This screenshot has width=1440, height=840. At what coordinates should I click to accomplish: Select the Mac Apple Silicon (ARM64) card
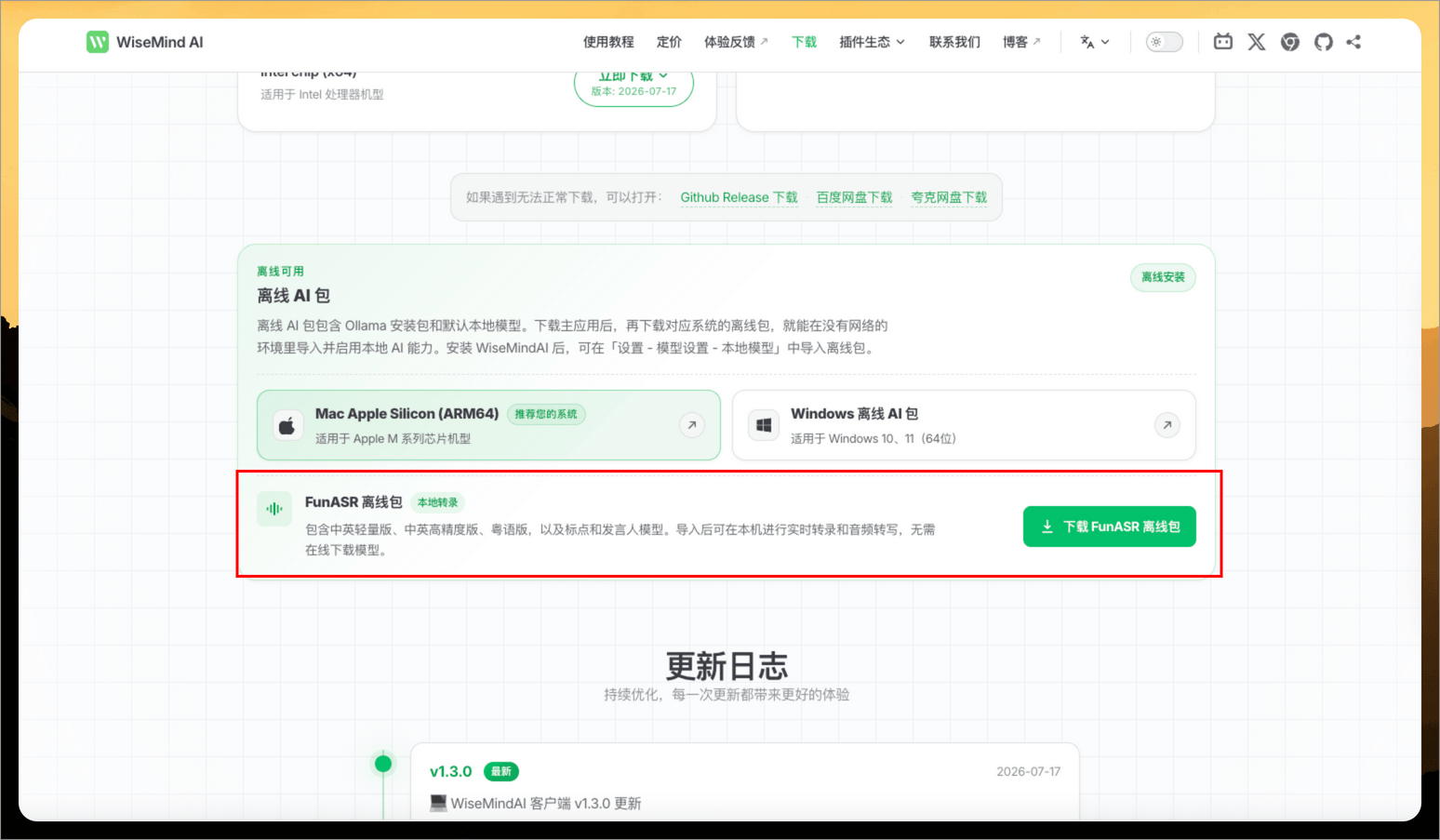tap(488, 425)
